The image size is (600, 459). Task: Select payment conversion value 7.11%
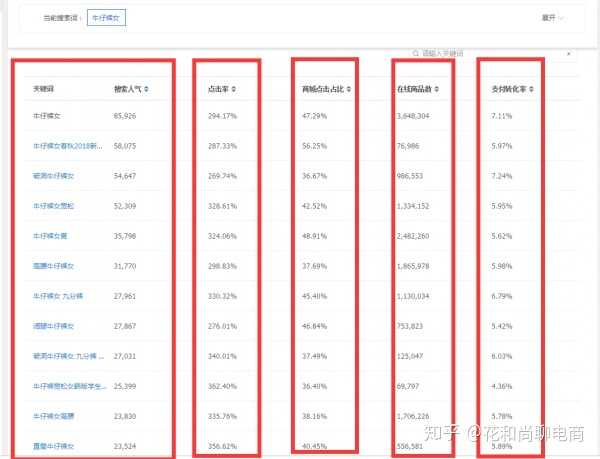pyautogui.click(x=502, y=116)
